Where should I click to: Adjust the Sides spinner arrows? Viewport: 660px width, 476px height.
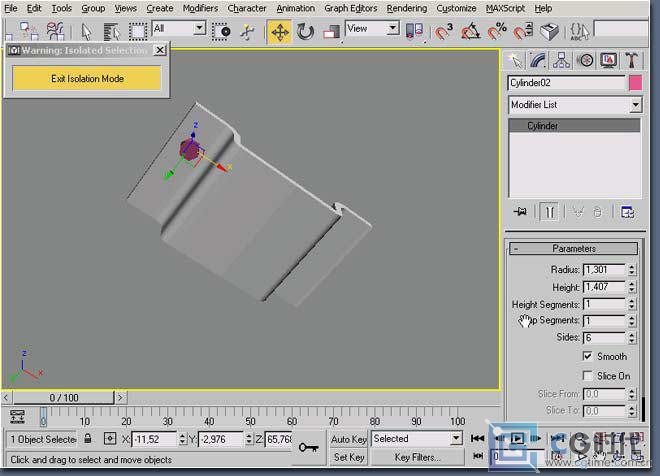coord(632,338)
